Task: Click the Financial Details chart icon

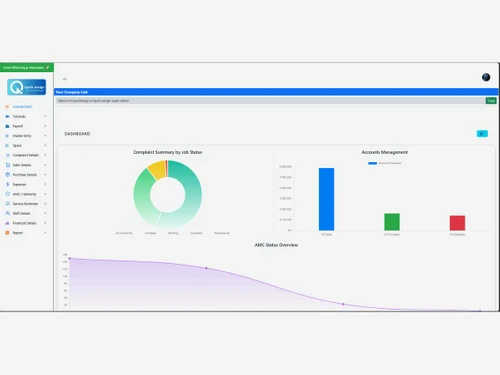Action: (x=7, y=223)
